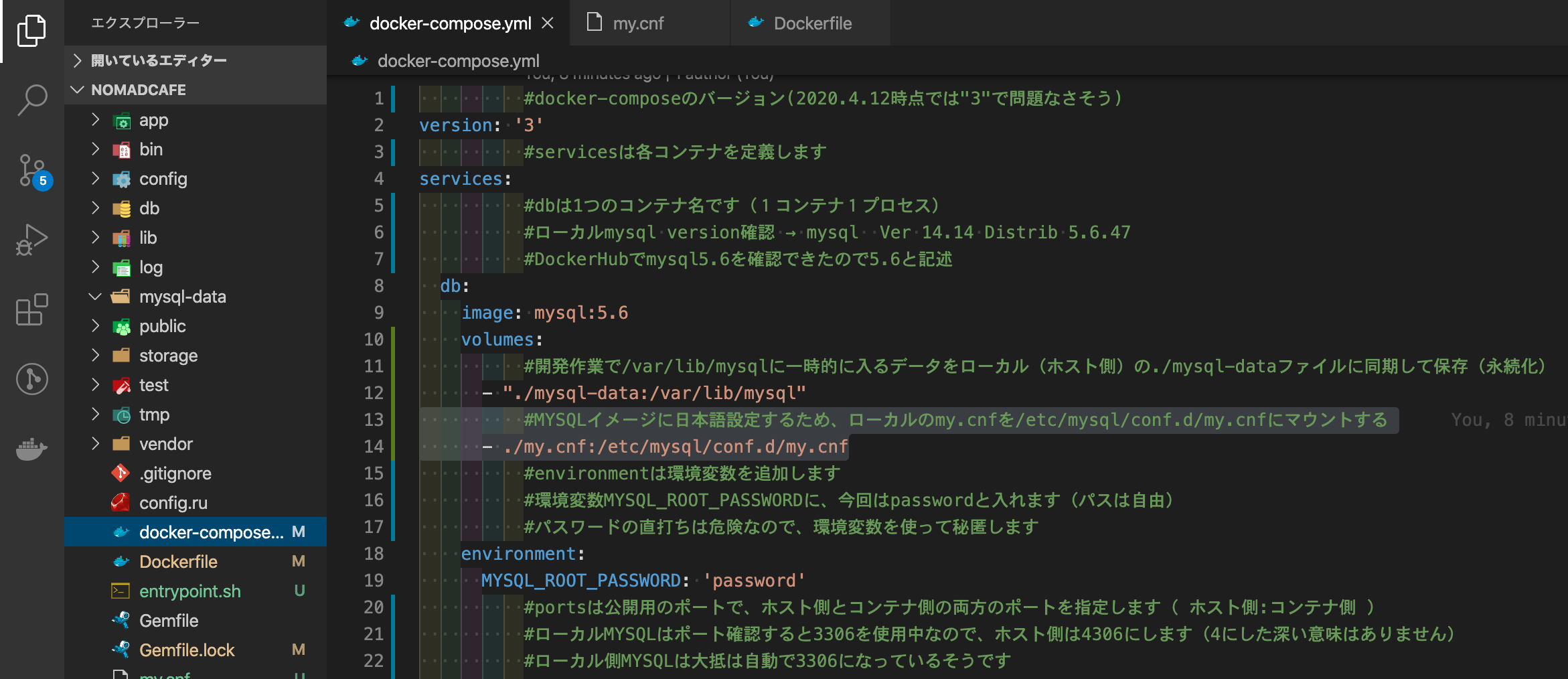This screenshot has height=679, width=1568.
Task: Expand the storage folder chevron
Action: click(95, 356)
